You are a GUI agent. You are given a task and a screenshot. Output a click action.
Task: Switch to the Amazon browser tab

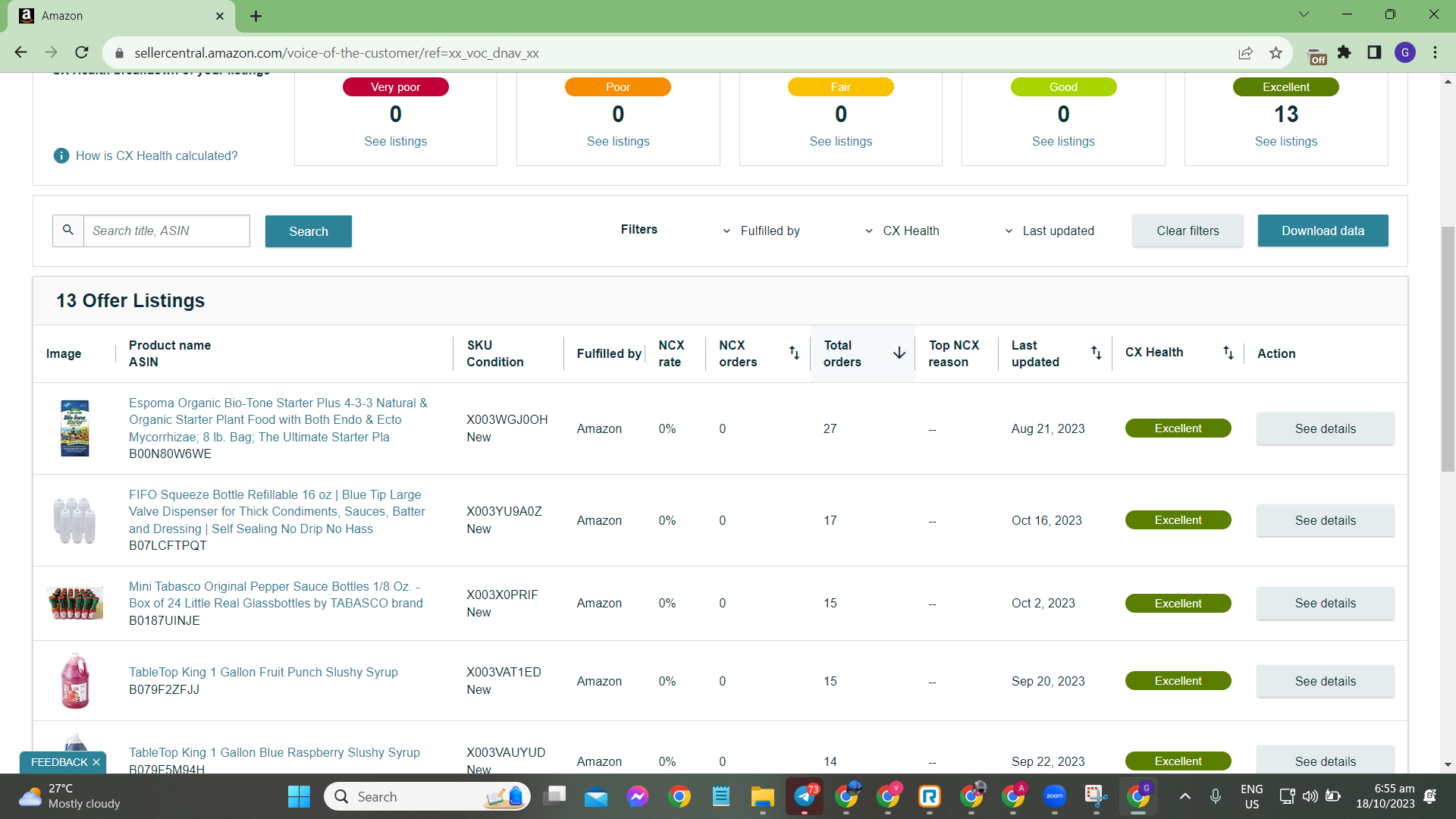[x=121, y=16]
